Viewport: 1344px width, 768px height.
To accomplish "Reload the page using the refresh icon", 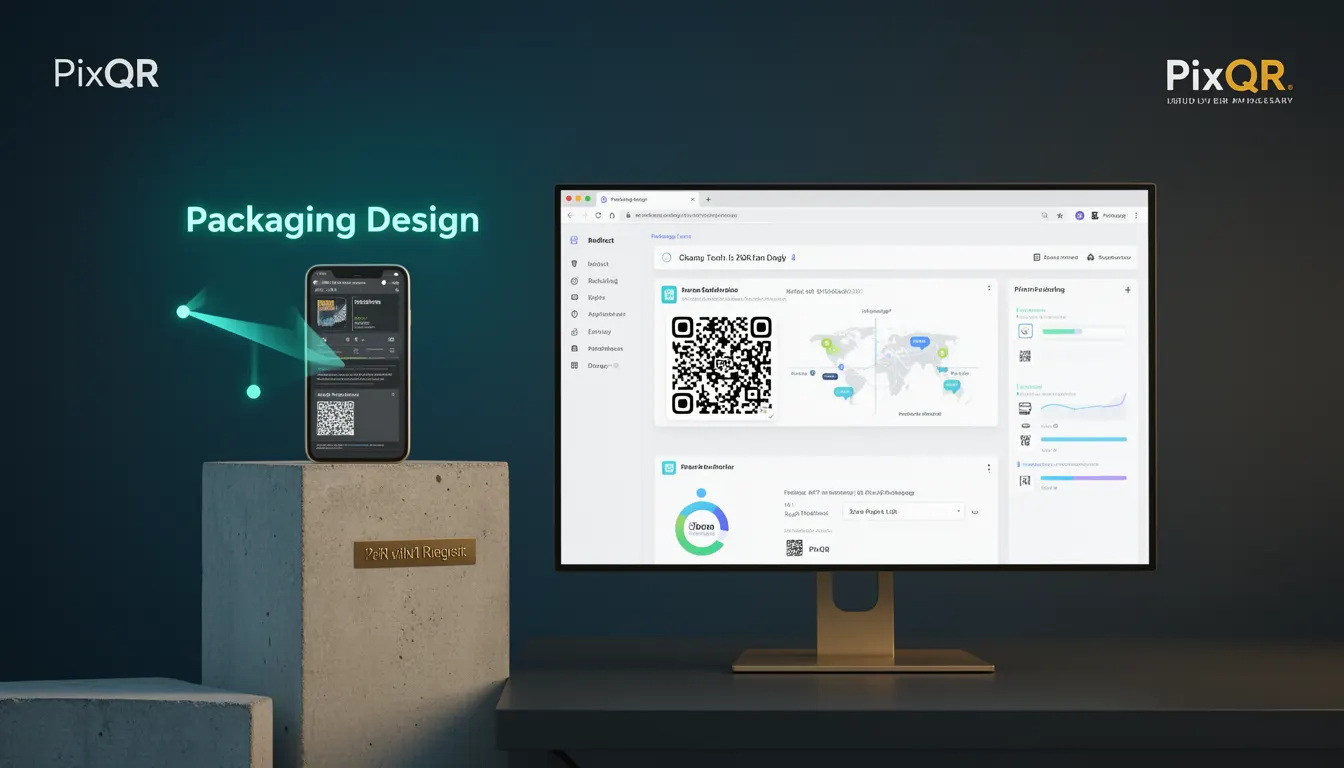I will click(598, 215).
